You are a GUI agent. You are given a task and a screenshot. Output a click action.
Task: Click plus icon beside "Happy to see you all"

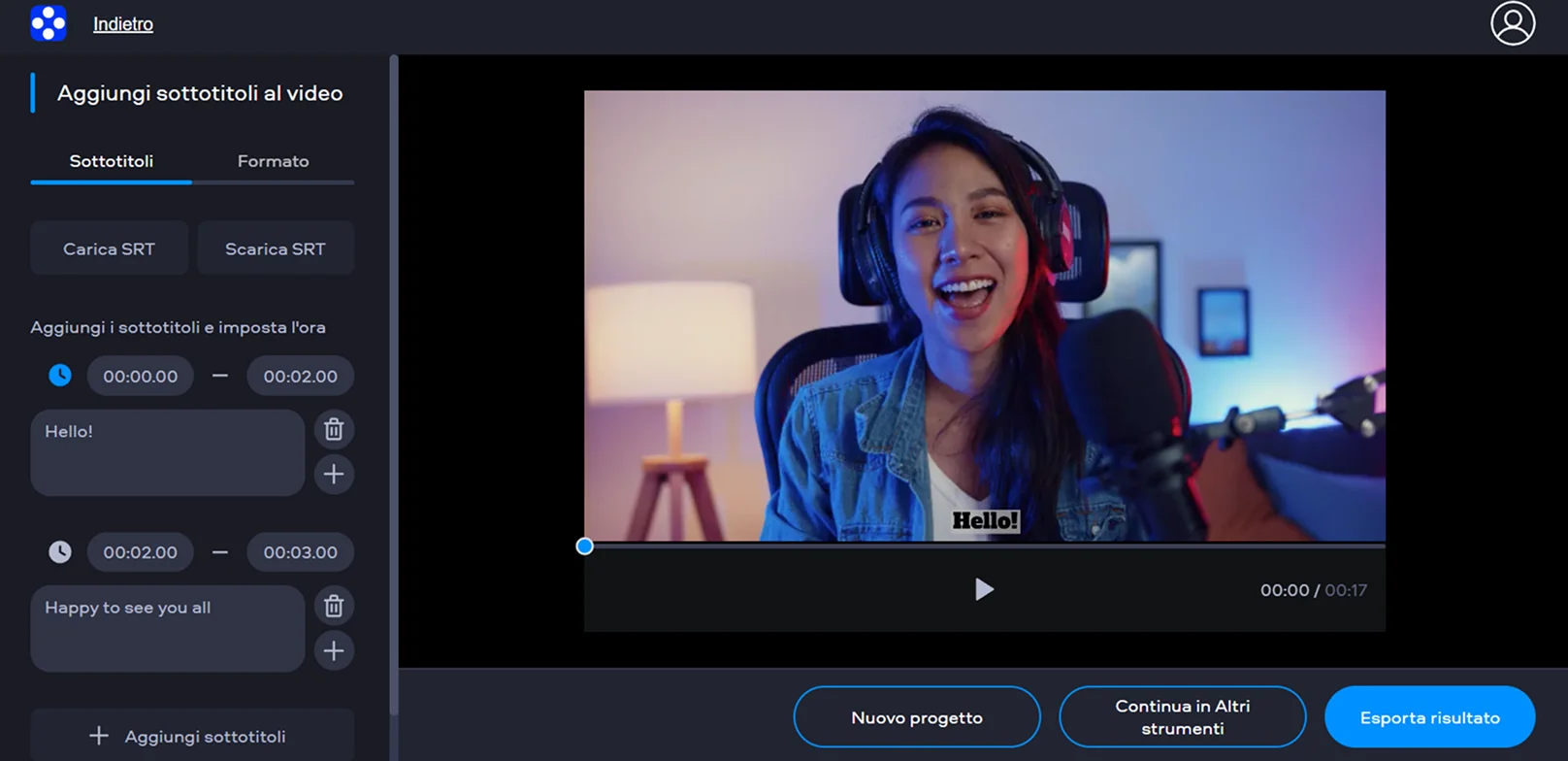[x=334, y=650]
